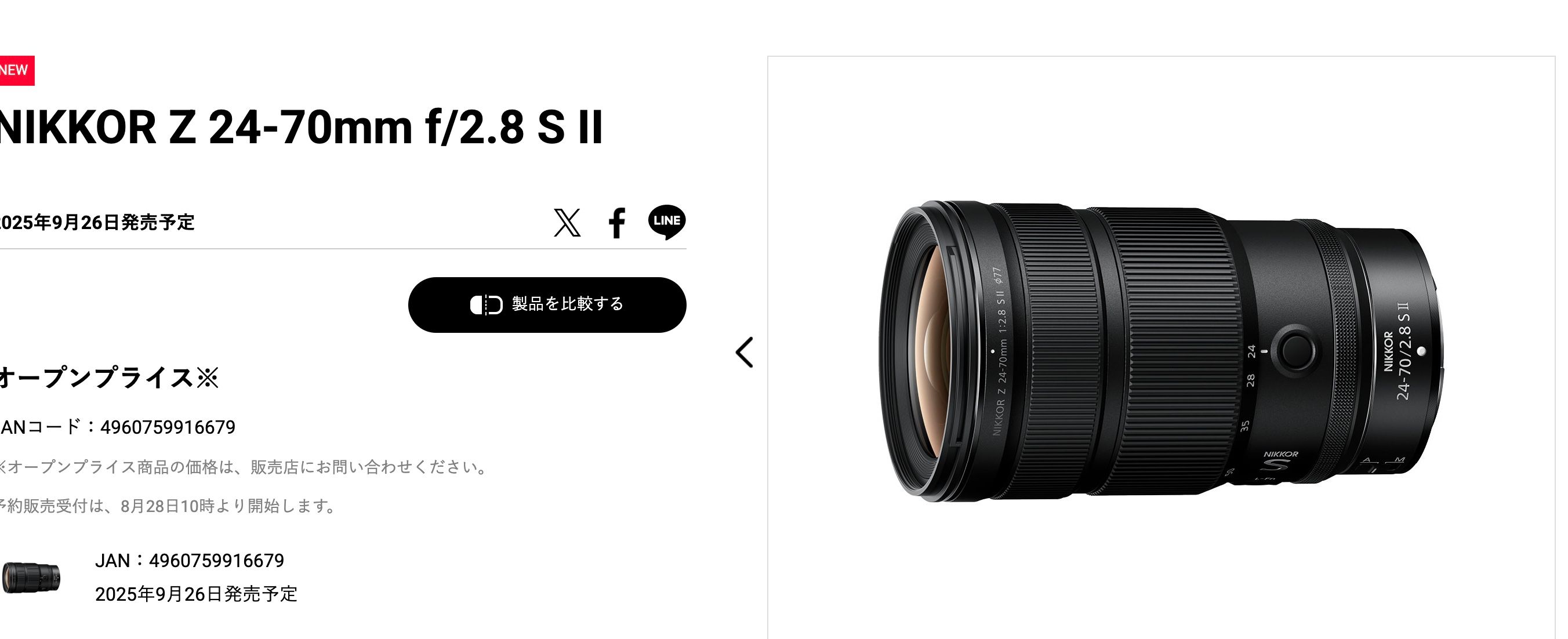Select the JAN：4960759916679 variant row
The height and width of the screenshot is (639, 1568).
(189, 561)
